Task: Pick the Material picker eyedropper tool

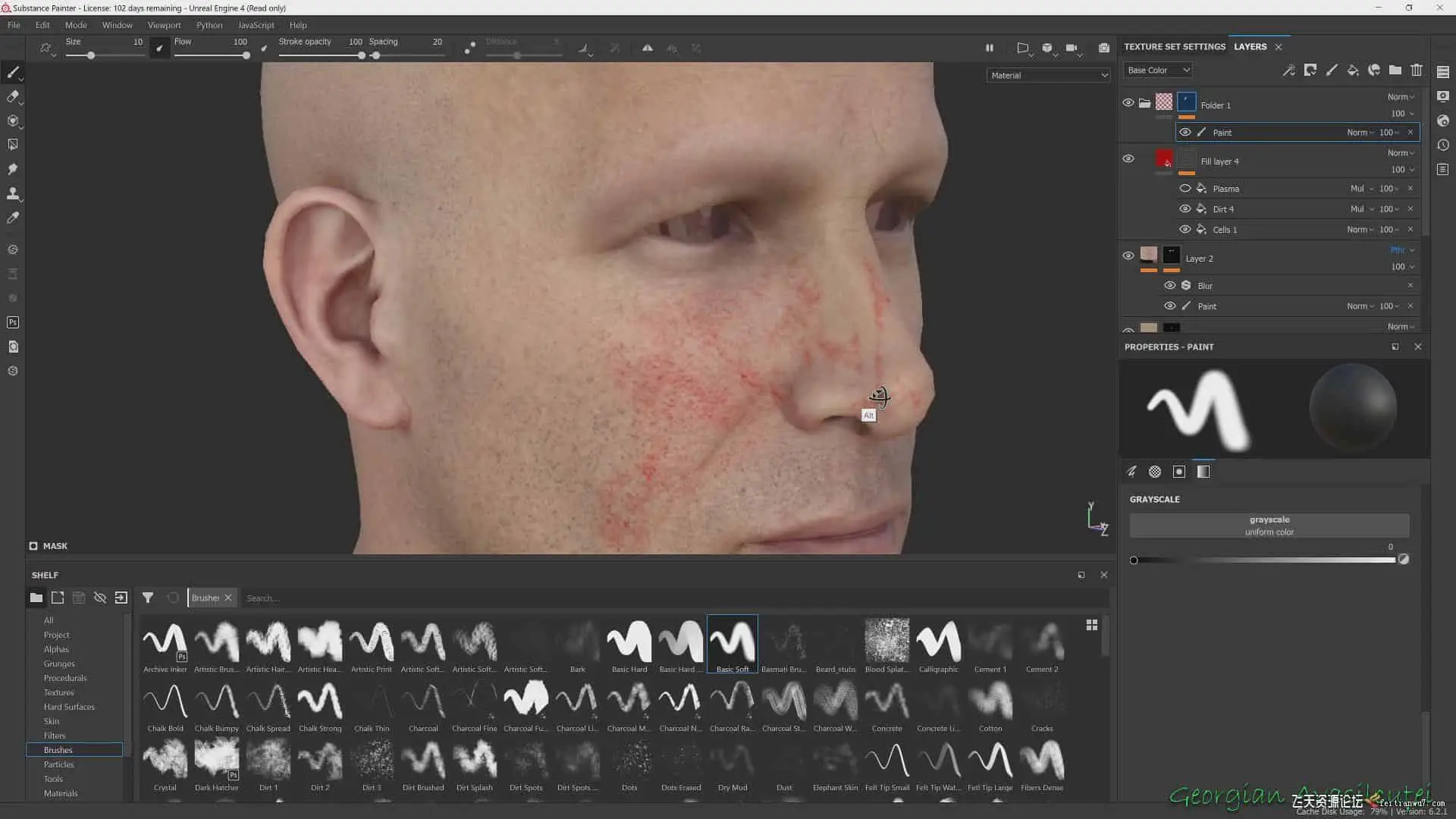Action: click(x=13, y=218)
